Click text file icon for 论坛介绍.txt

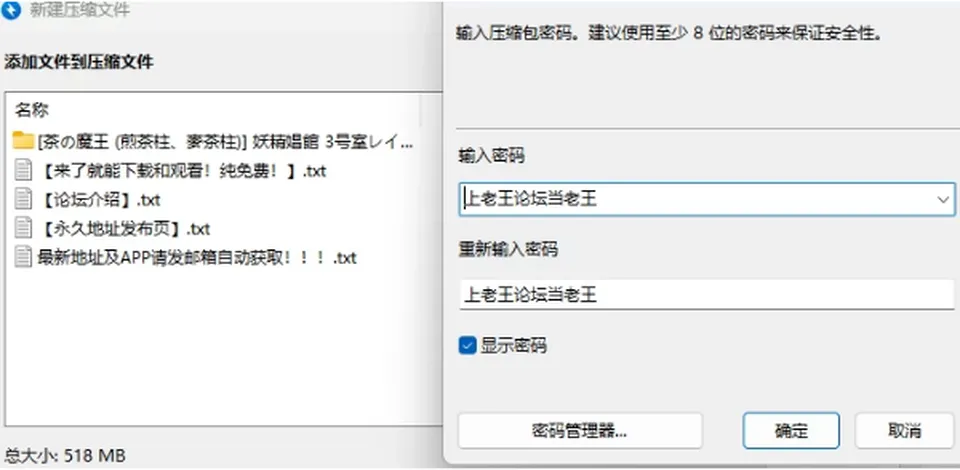coord(23,199)
